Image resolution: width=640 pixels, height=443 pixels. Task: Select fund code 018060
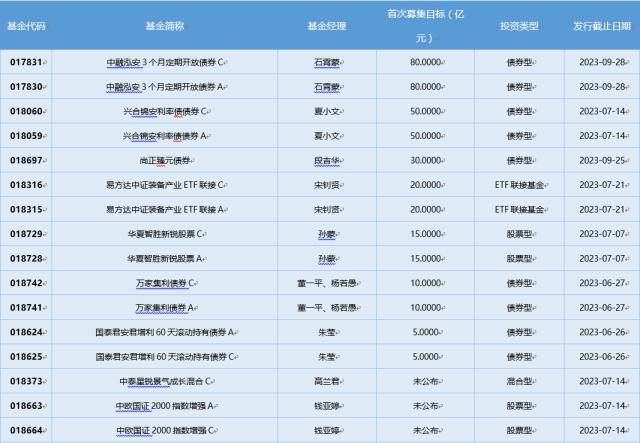(x=26, y=111)
